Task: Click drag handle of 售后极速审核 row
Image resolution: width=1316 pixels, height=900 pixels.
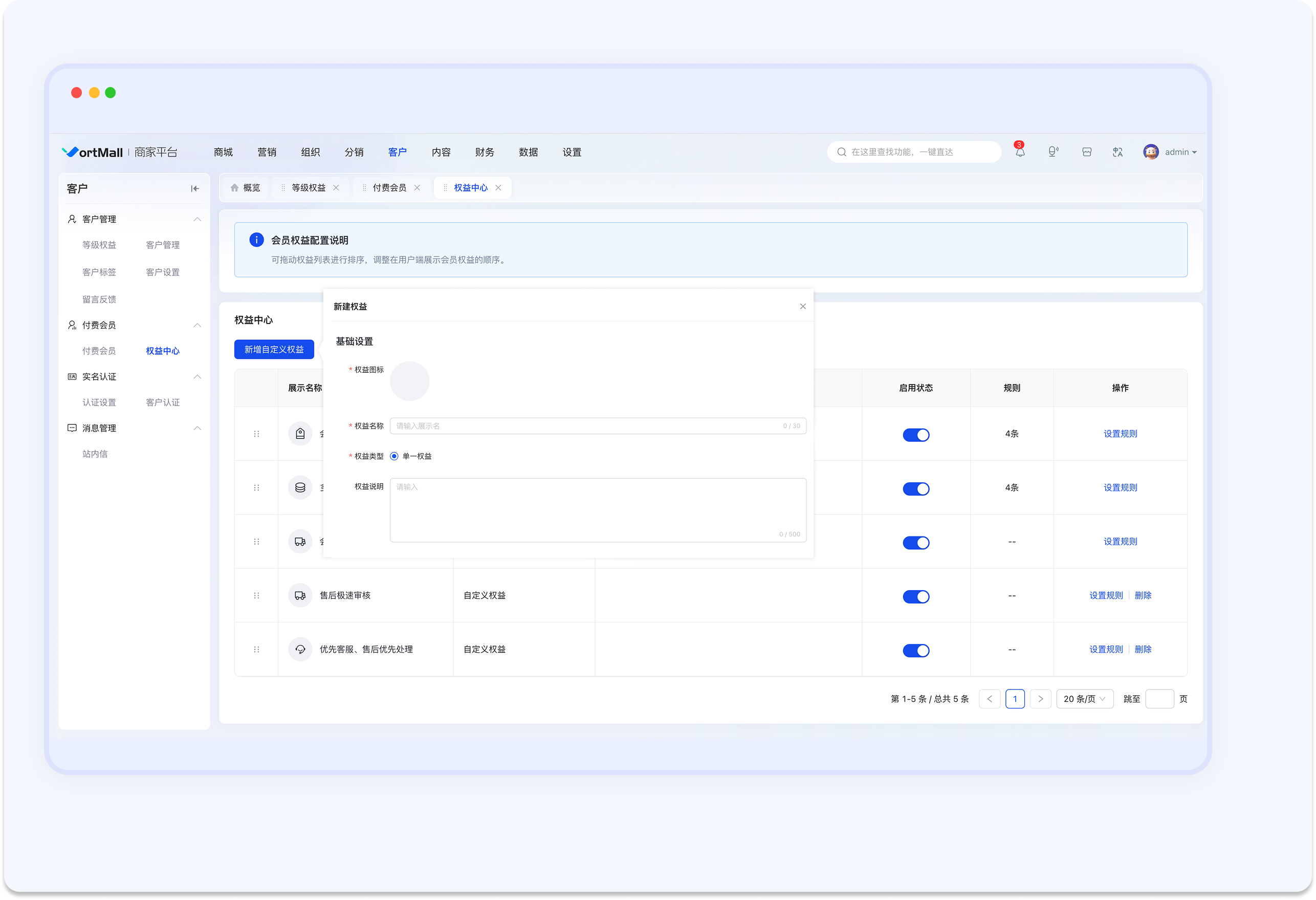Action: click(x=256, y=596)
